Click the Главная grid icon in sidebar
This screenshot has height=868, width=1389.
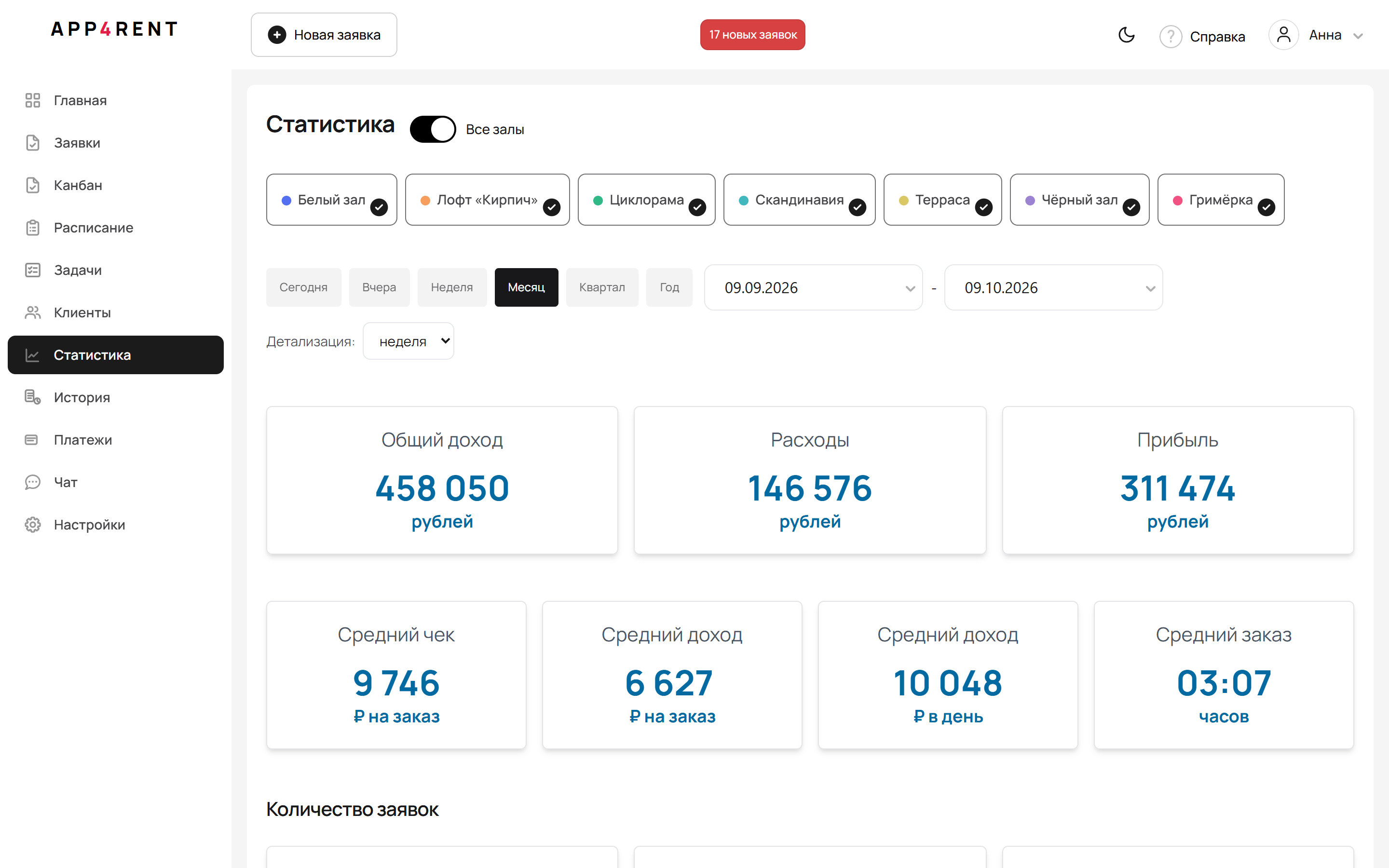point(33,100)
